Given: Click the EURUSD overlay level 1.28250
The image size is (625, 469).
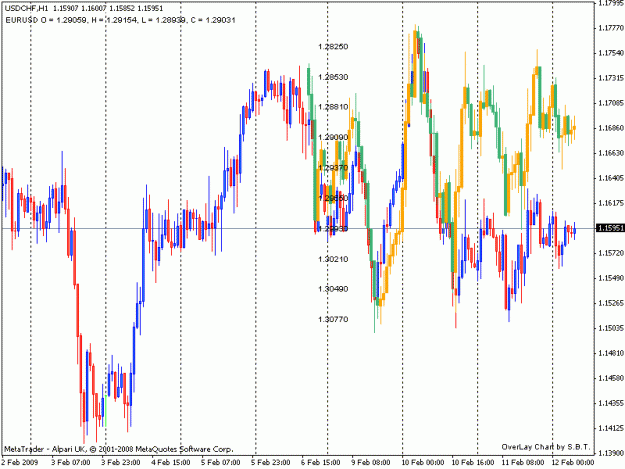Looking at the screenshot, I should 333,47.
